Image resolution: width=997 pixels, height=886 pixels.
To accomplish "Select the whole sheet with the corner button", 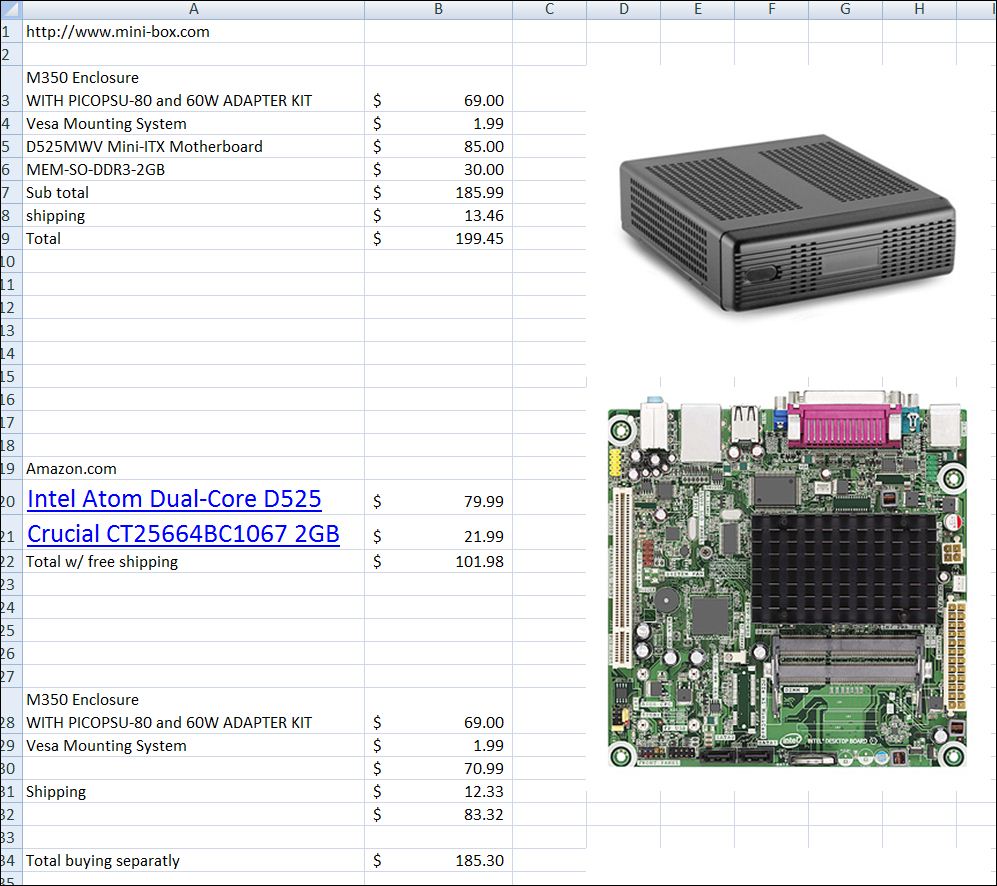I will click(11, 9).
